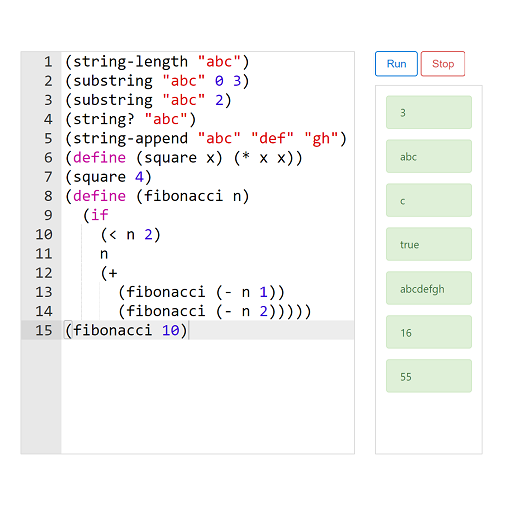Screen dimensions: 512x512
Task: Click the 'if' keyword on line 9
Action: (99, 216)
